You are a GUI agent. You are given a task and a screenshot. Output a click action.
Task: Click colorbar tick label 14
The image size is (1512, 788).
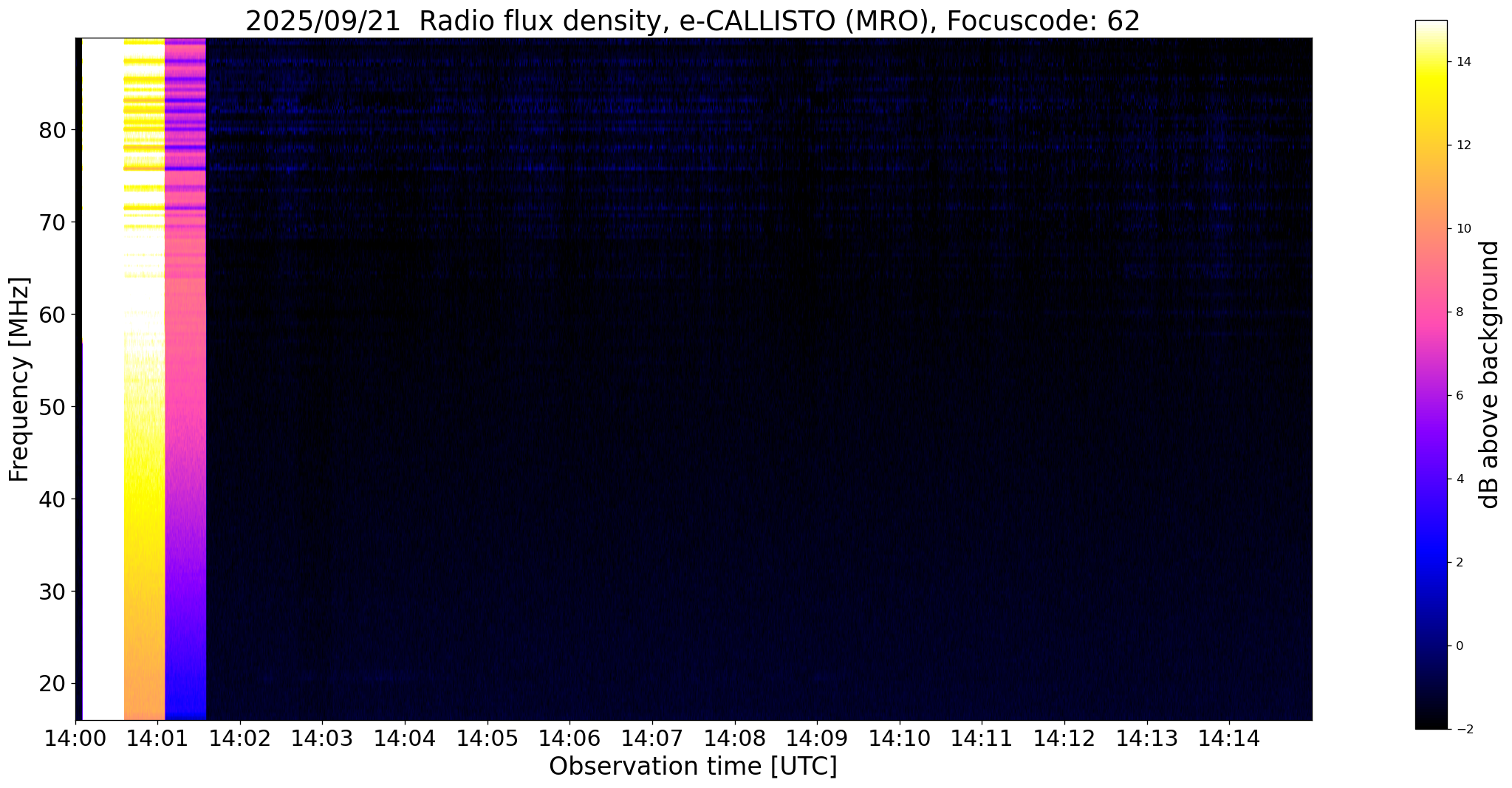point(1463,62)
